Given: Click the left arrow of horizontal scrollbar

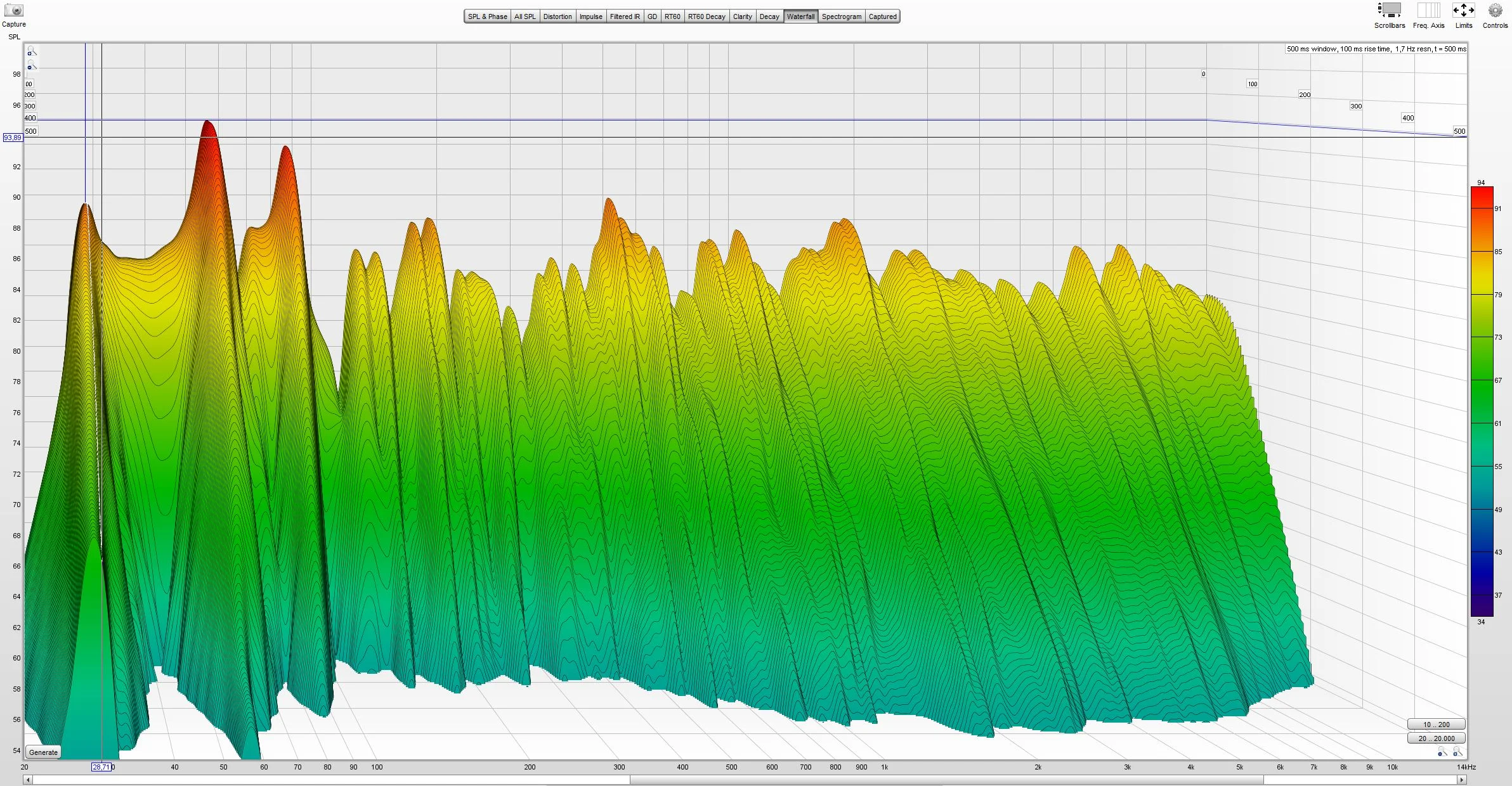Looking at the screenshot, I should click(x=28, y=780).
